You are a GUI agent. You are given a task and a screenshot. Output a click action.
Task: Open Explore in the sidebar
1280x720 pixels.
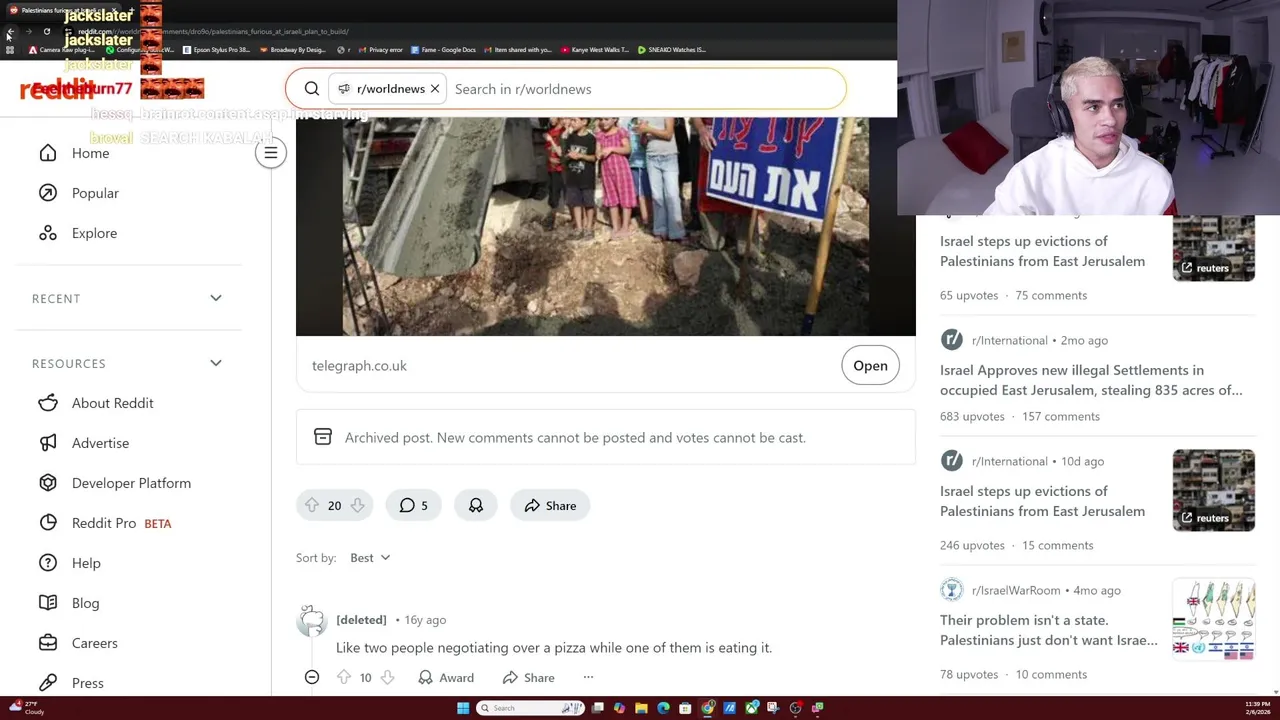coord(94,233)
